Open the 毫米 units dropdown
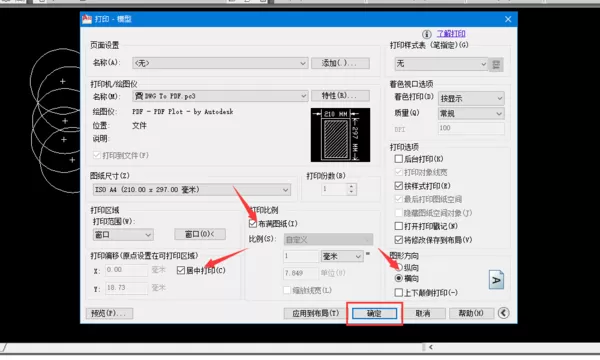The width and height of the screenshot is (600, 360). [342, 256]
